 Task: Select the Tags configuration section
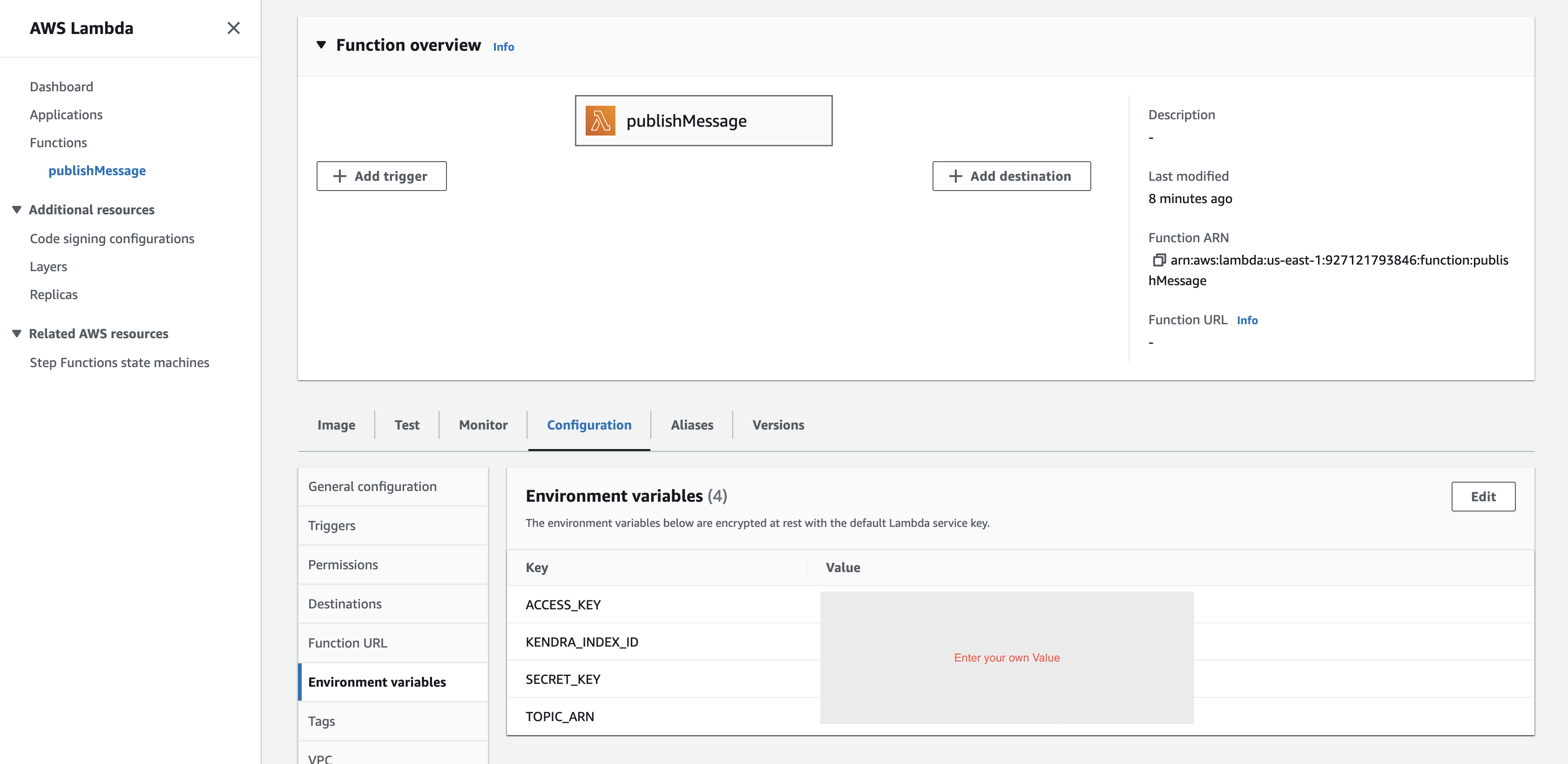tap(321, 721)
